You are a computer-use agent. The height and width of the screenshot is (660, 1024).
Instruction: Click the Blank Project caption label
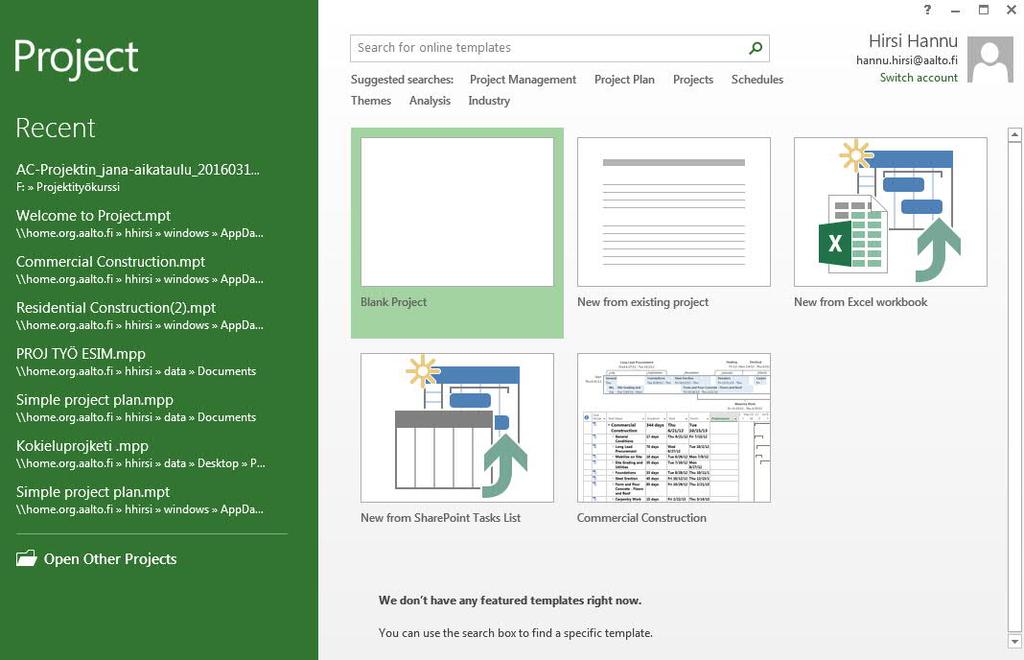(393, 302)
